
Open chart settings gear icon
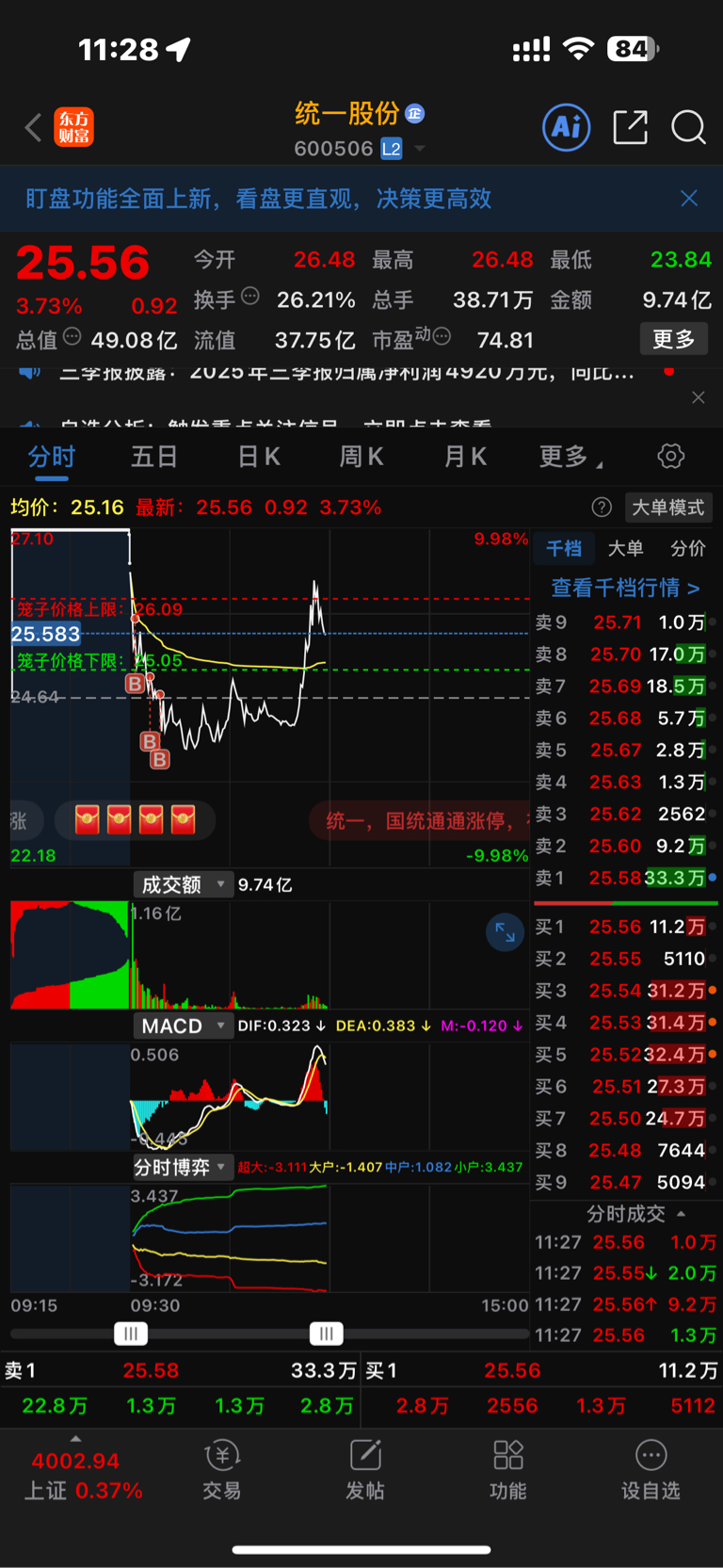(x=670, y=457)
